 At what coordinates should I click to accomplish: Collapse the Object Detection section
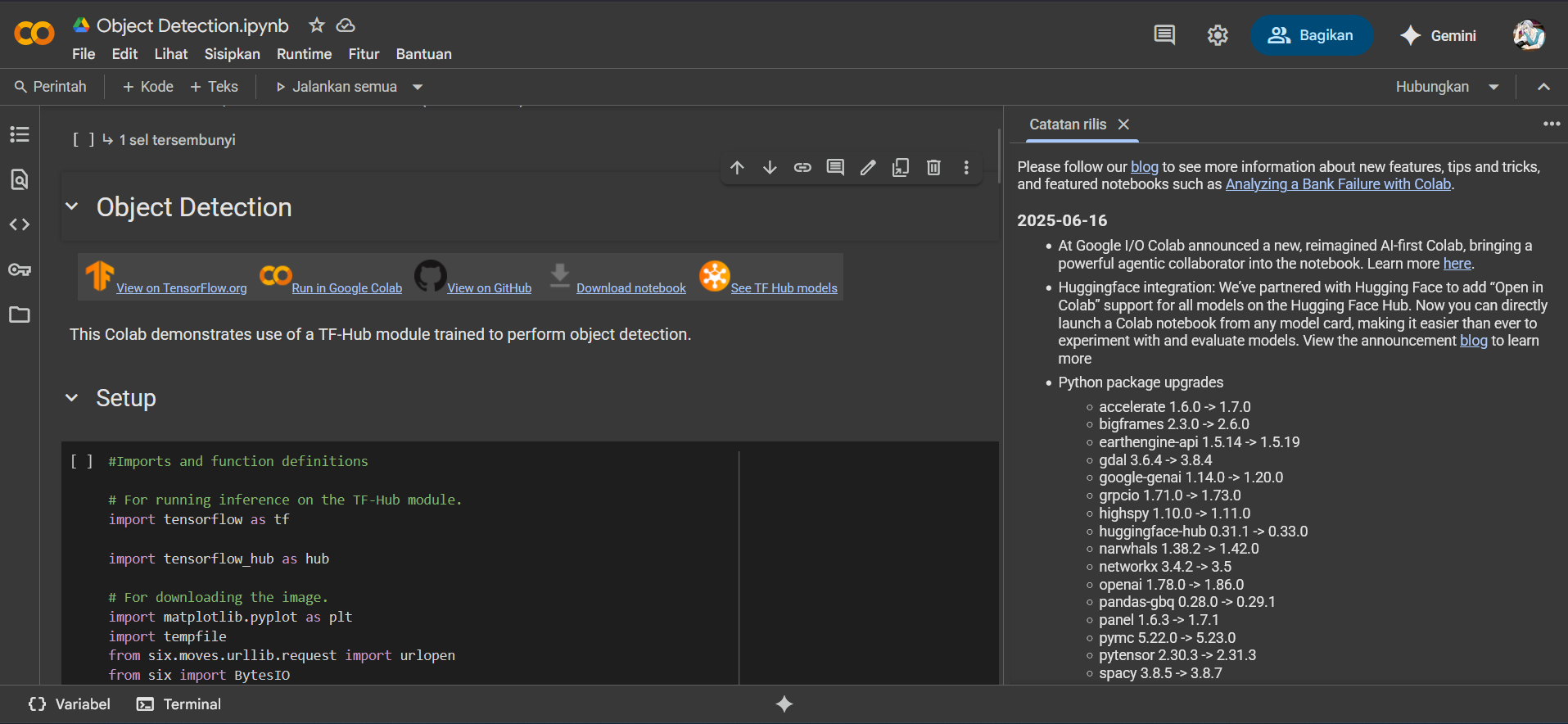[x=72, y=206]
